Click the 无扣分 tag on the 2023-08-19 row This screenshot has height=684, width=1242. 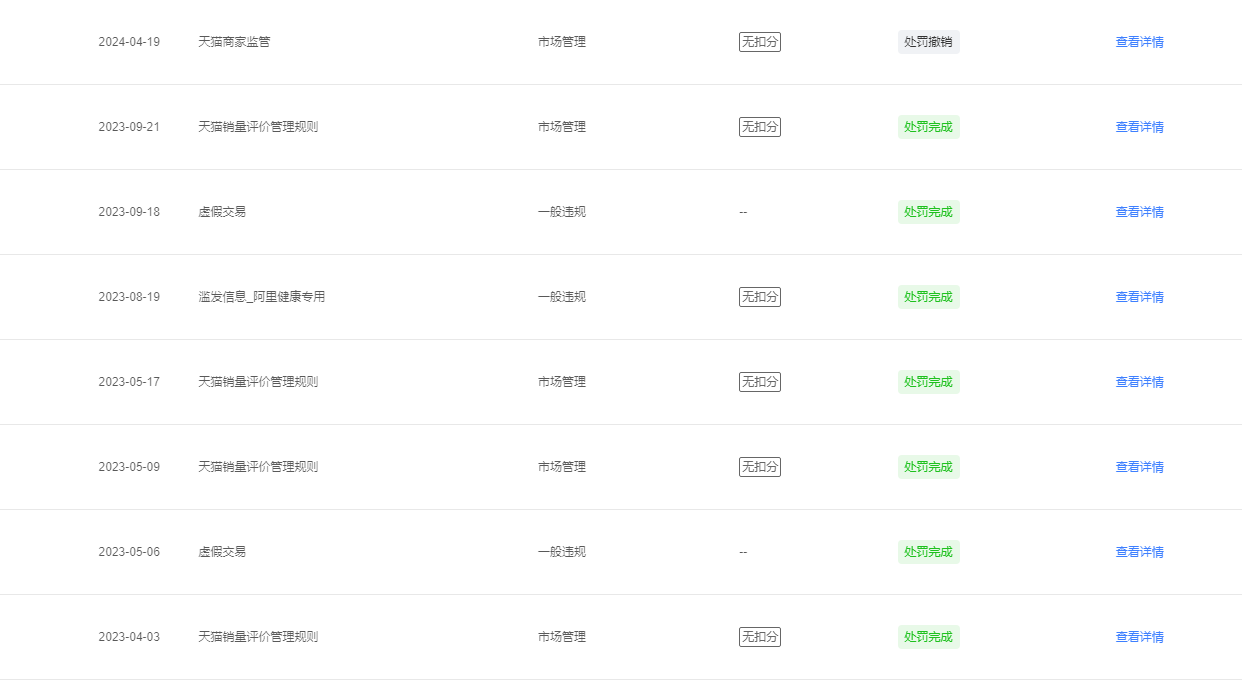[x=760, y=297]
